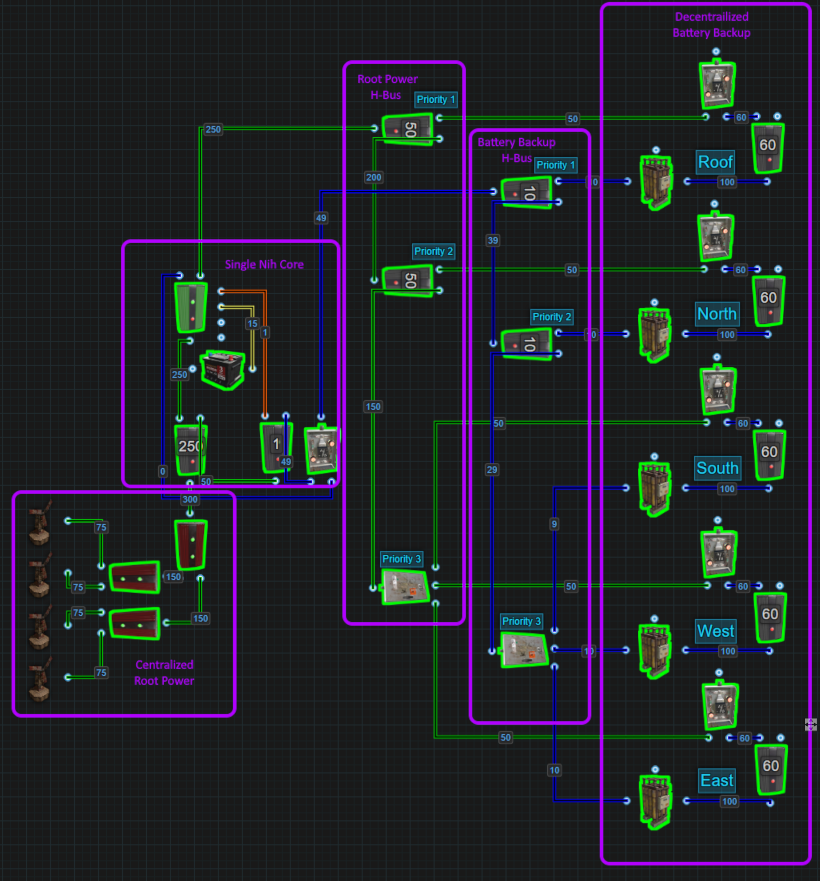Click the 29 wire value label
The width and height of the screenshot is (820, 881).
tap(492, 470)
